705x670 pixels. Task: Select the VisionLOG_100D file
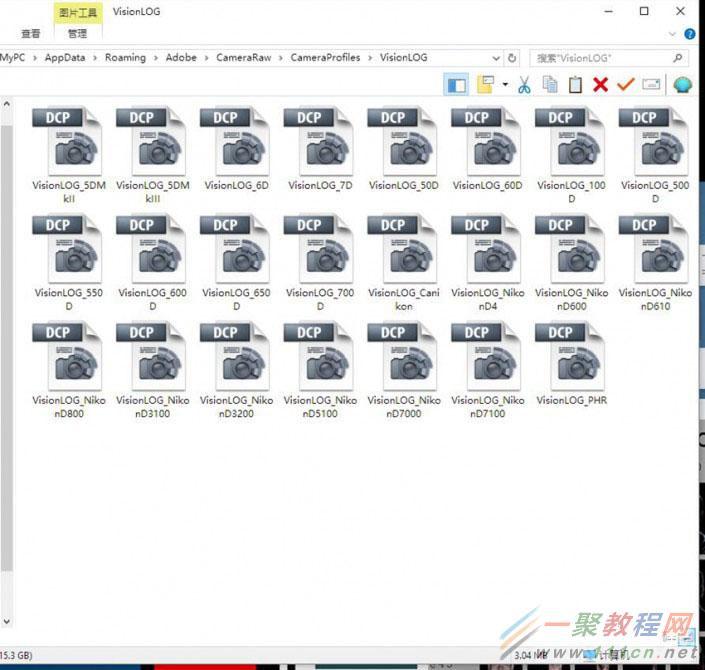tap(571, 155)
